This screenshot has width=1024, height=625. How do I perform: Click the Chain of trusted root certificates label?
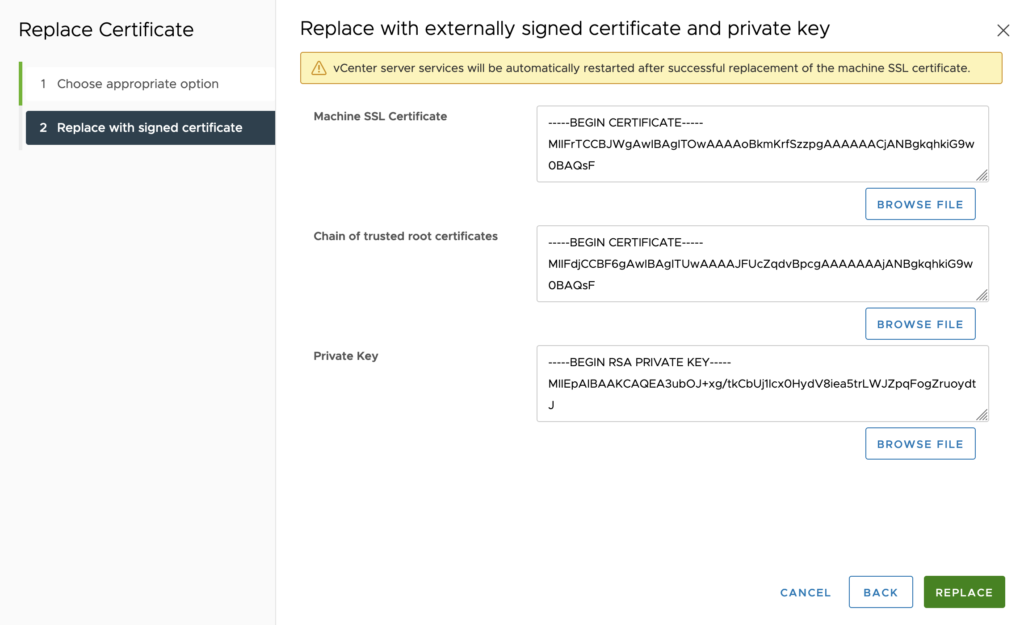pyautogui.click(x=405, y=236)
